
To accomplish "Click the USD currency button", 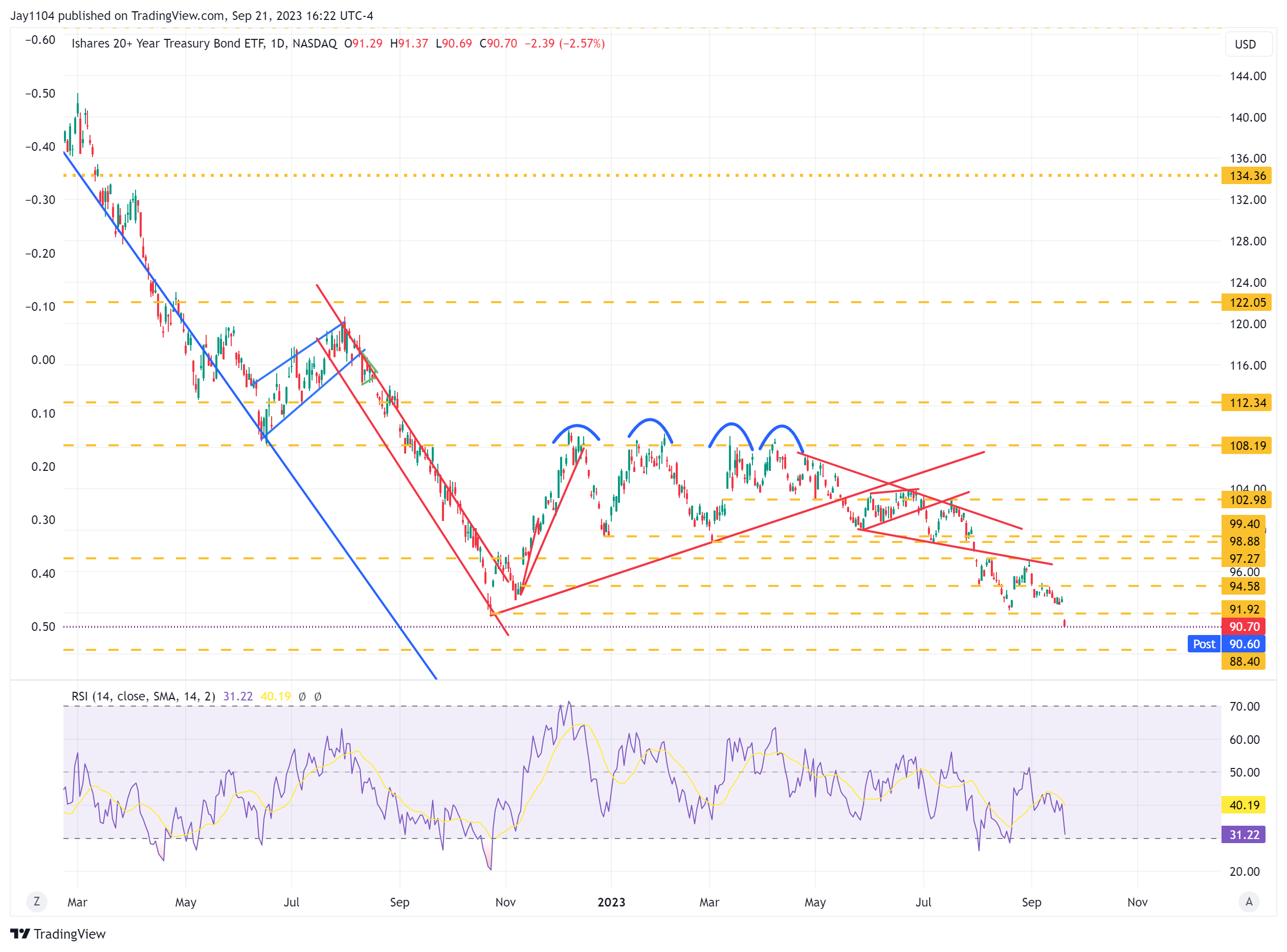I will [1248, 44].
